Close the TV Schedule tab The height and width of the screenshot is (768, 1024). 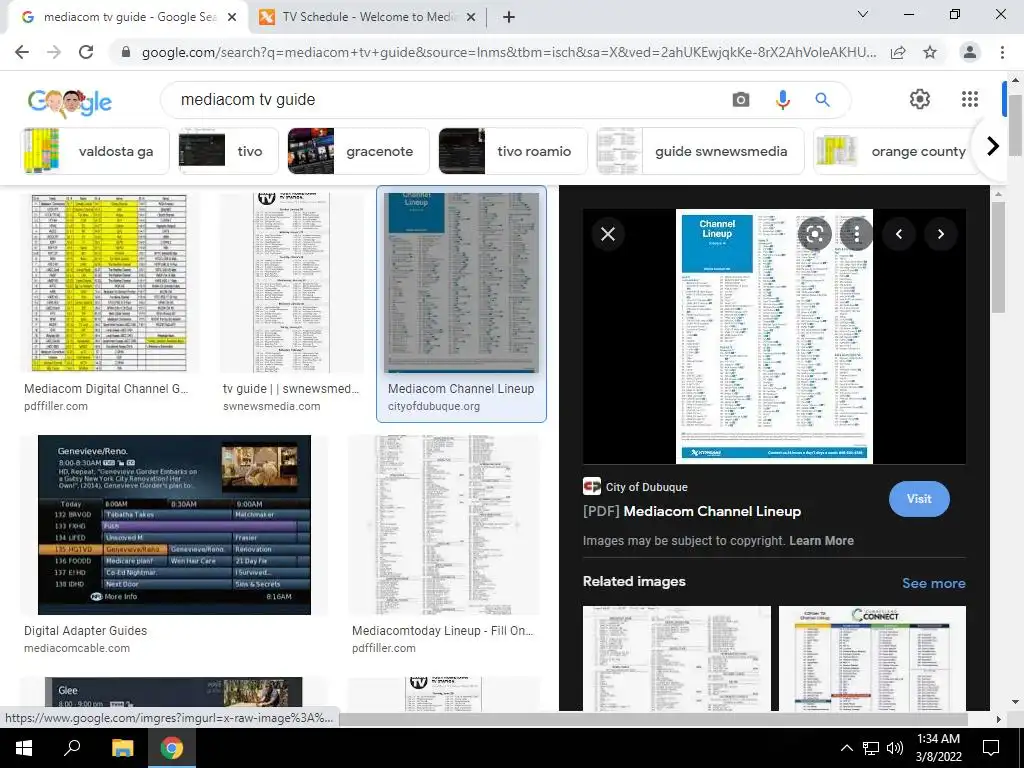(x=470, y=17)
